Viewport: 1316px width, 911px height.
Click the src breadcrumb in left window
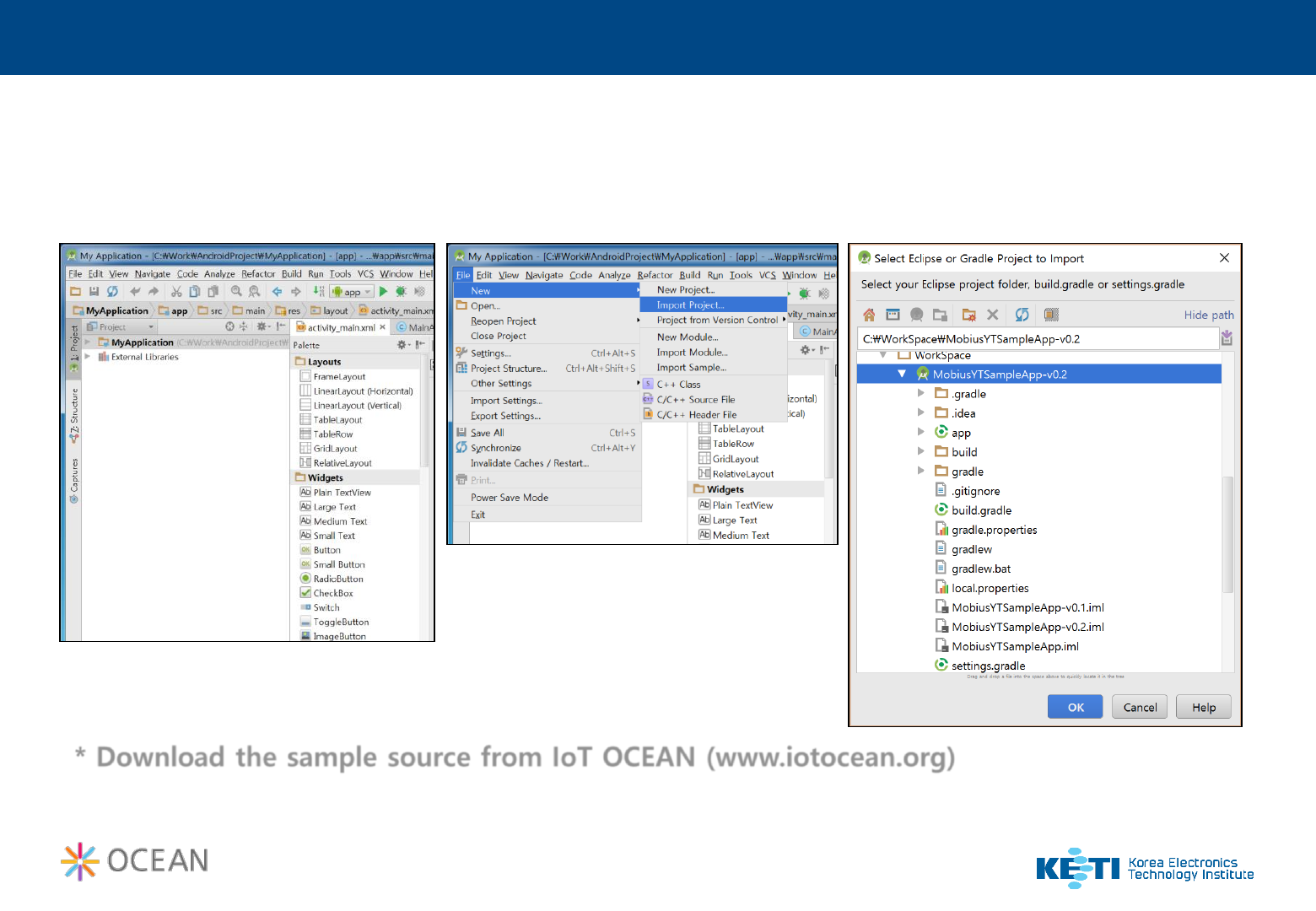click(x=211, y=311)
